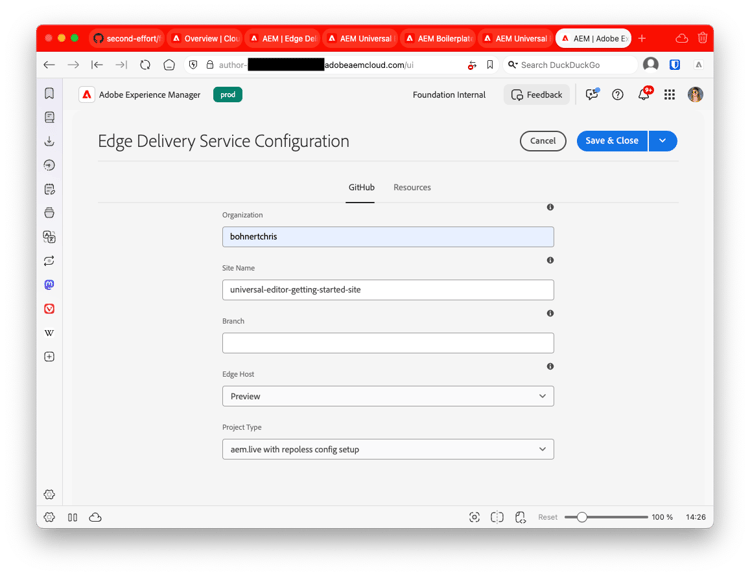Open closed tabs trash icon
Image resolution: width=750 pixels, height=576 pixels.
(702, 38)
